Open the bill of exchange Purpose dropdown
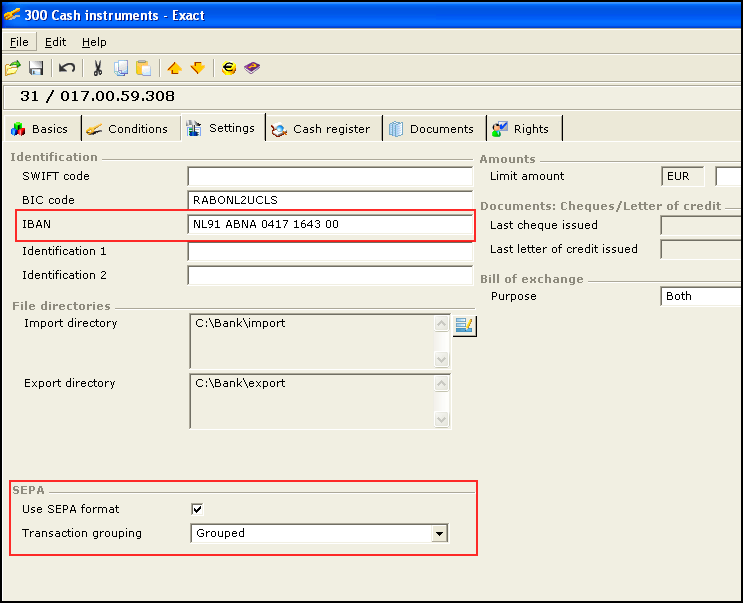 [x=700, y=296]
